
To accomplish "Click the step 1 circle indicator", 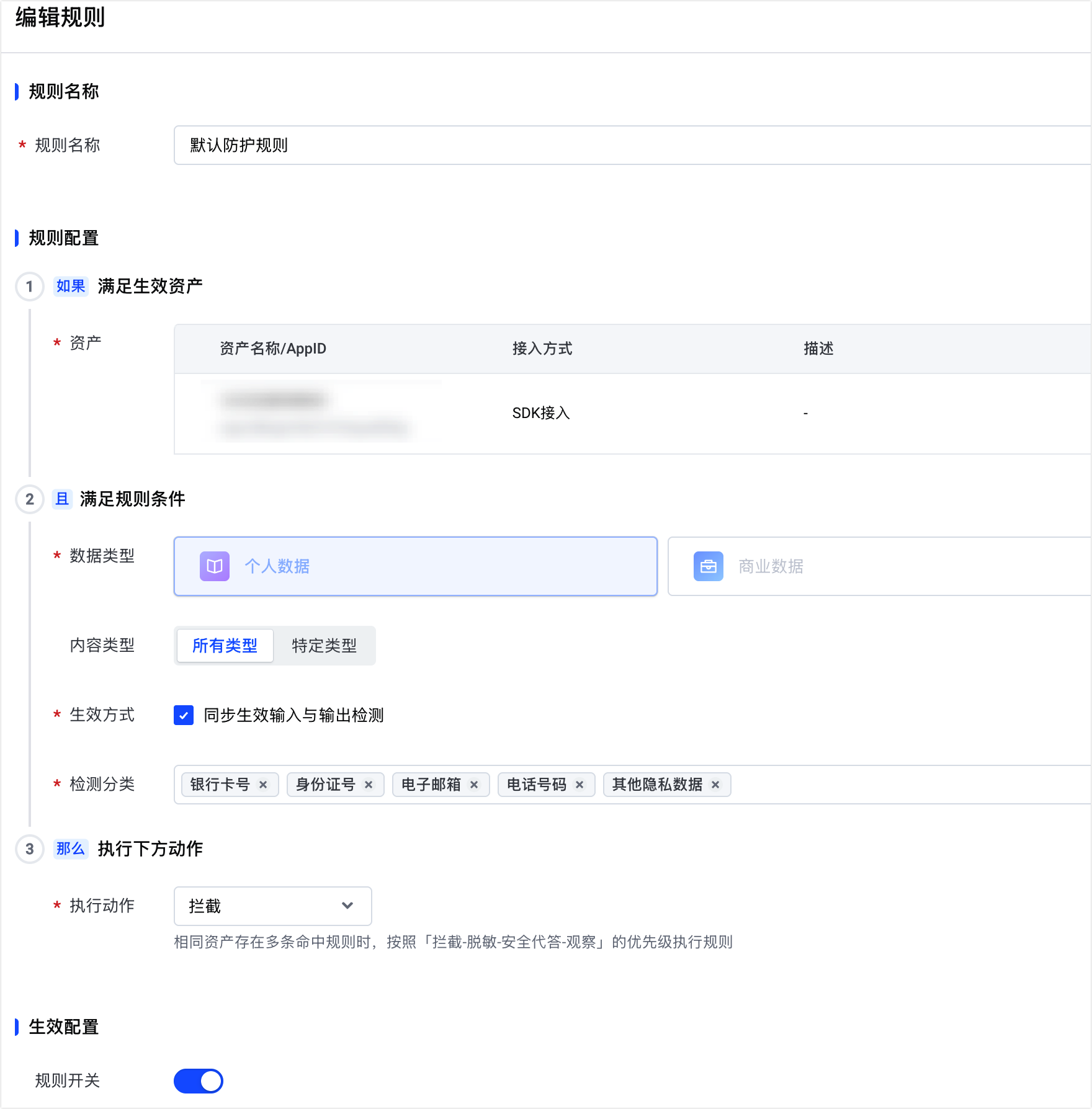I will click(30, 287).
